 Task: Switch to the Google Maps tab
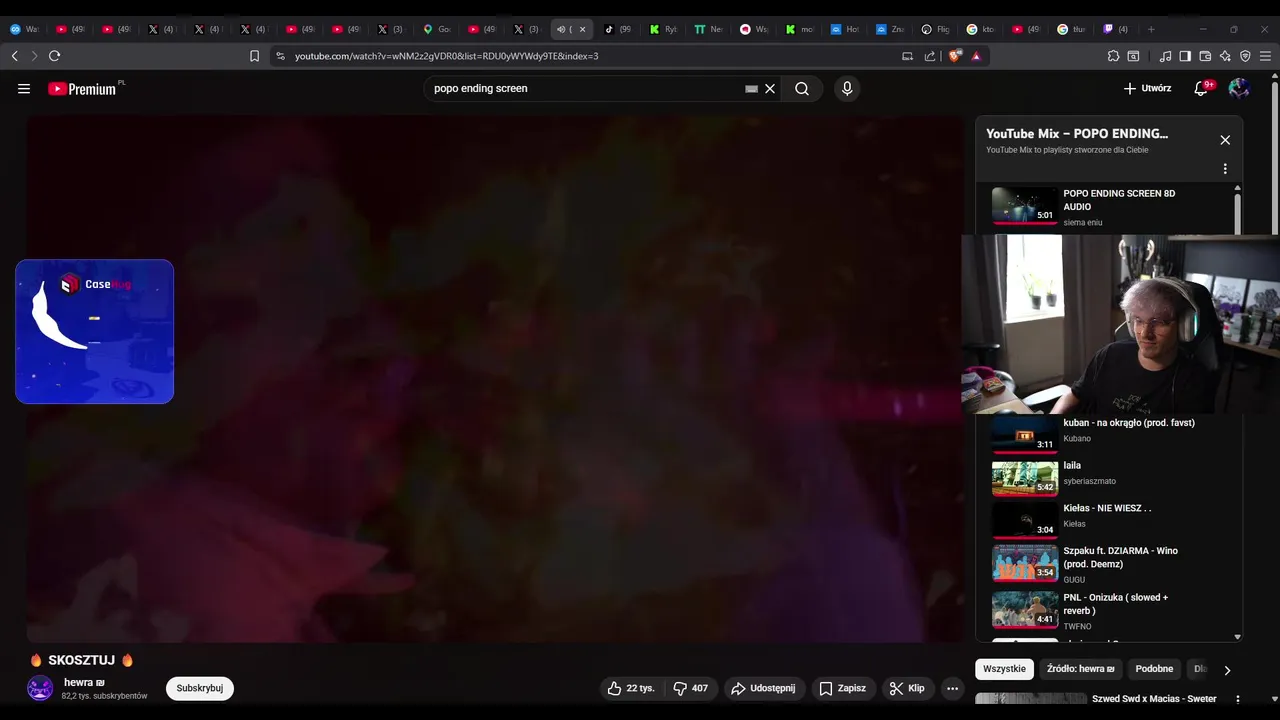click(437, 29)
